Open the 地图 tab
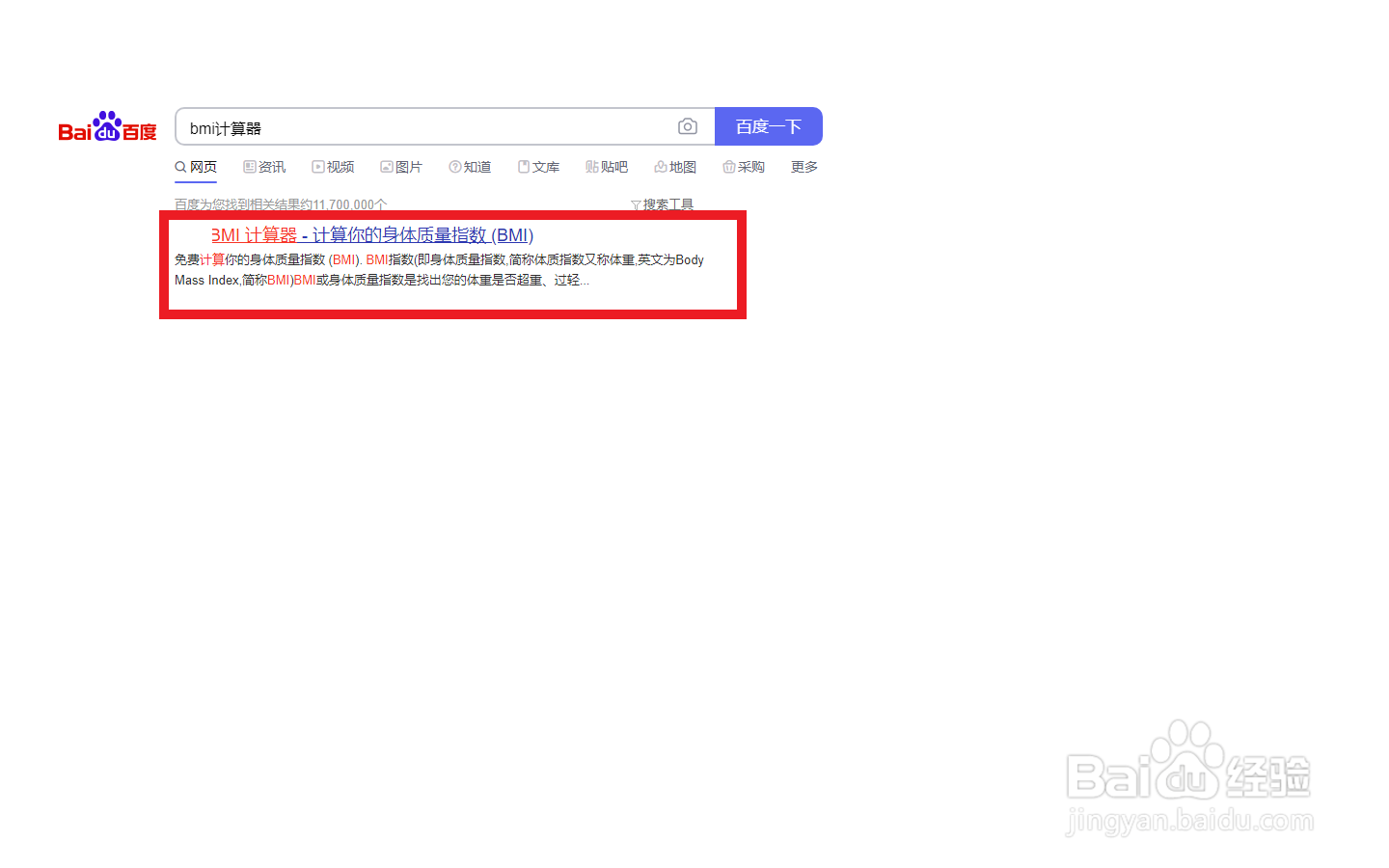This screenshot has width=1389, height=868. (675, 167)
